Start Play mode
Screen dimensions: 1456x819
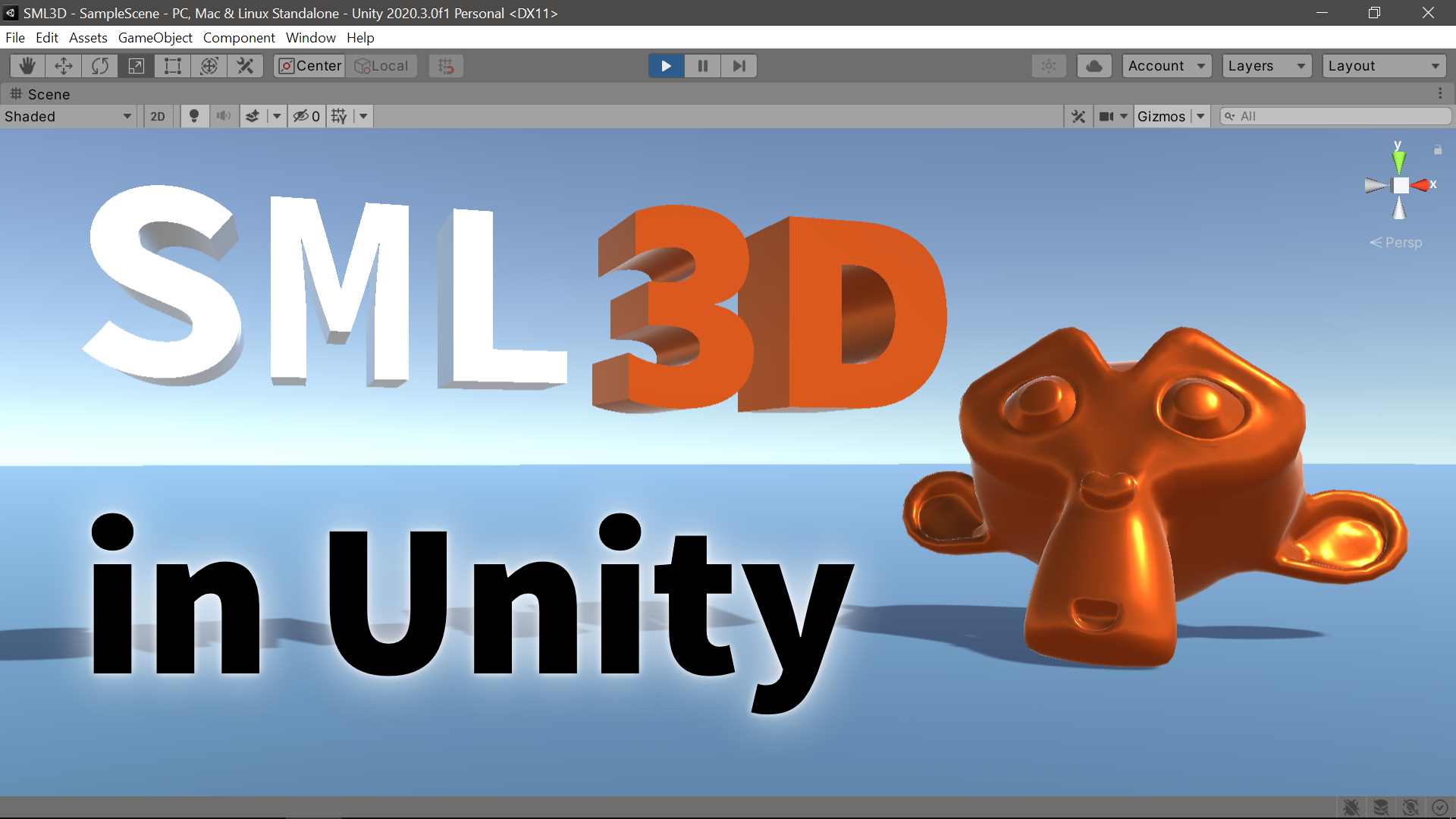(x=666, y=66)
